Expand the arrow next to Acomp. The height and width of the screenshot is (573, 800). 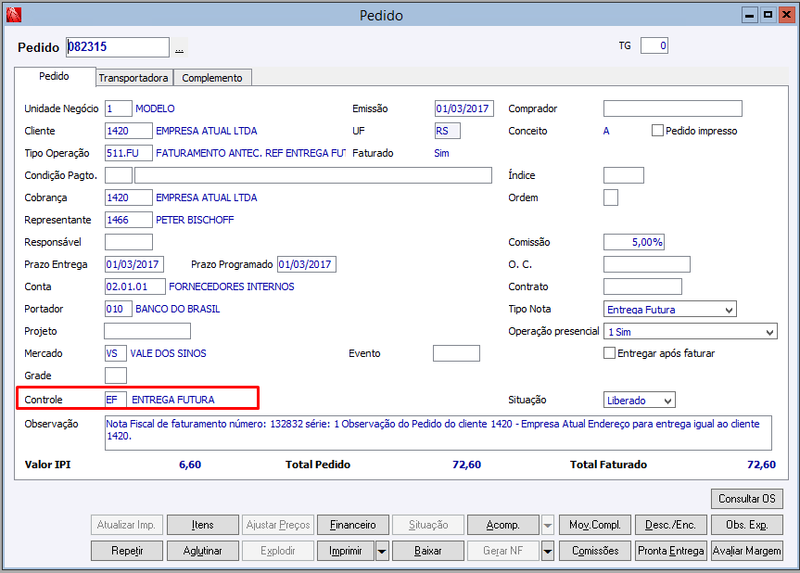click(x=547, y=525)
